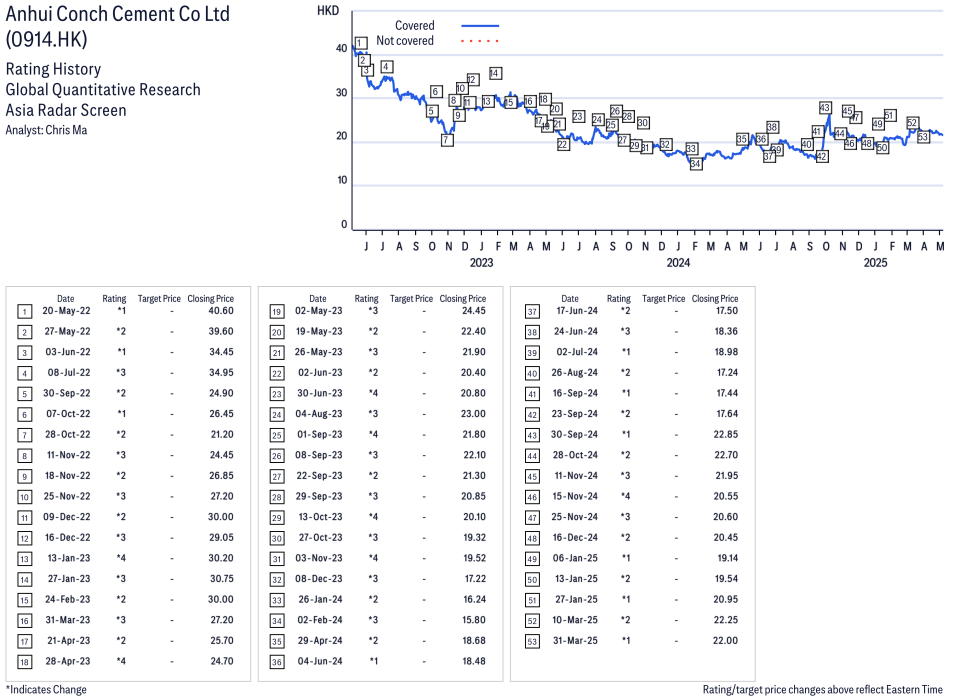Click the 2023 year label on the x-axis

click(481, 263)
